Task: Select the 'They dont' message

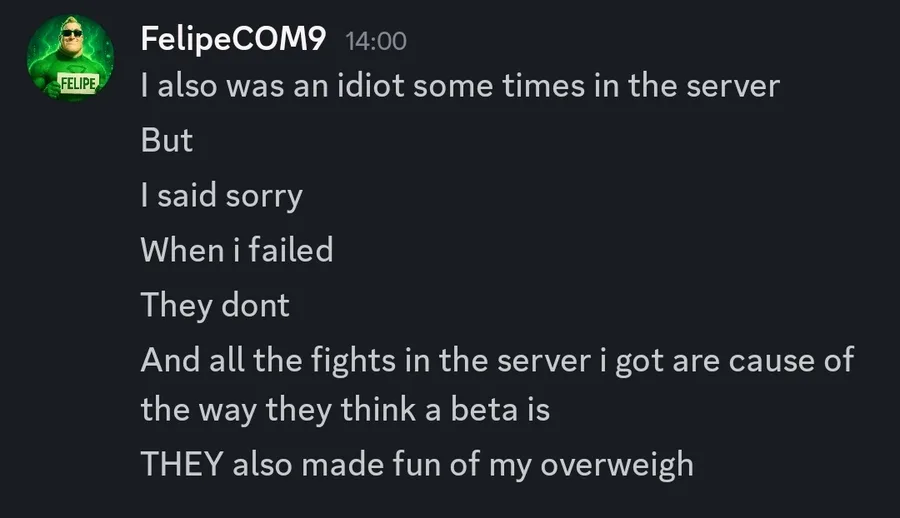Action: pyautogui.click(x=215, y=306)
